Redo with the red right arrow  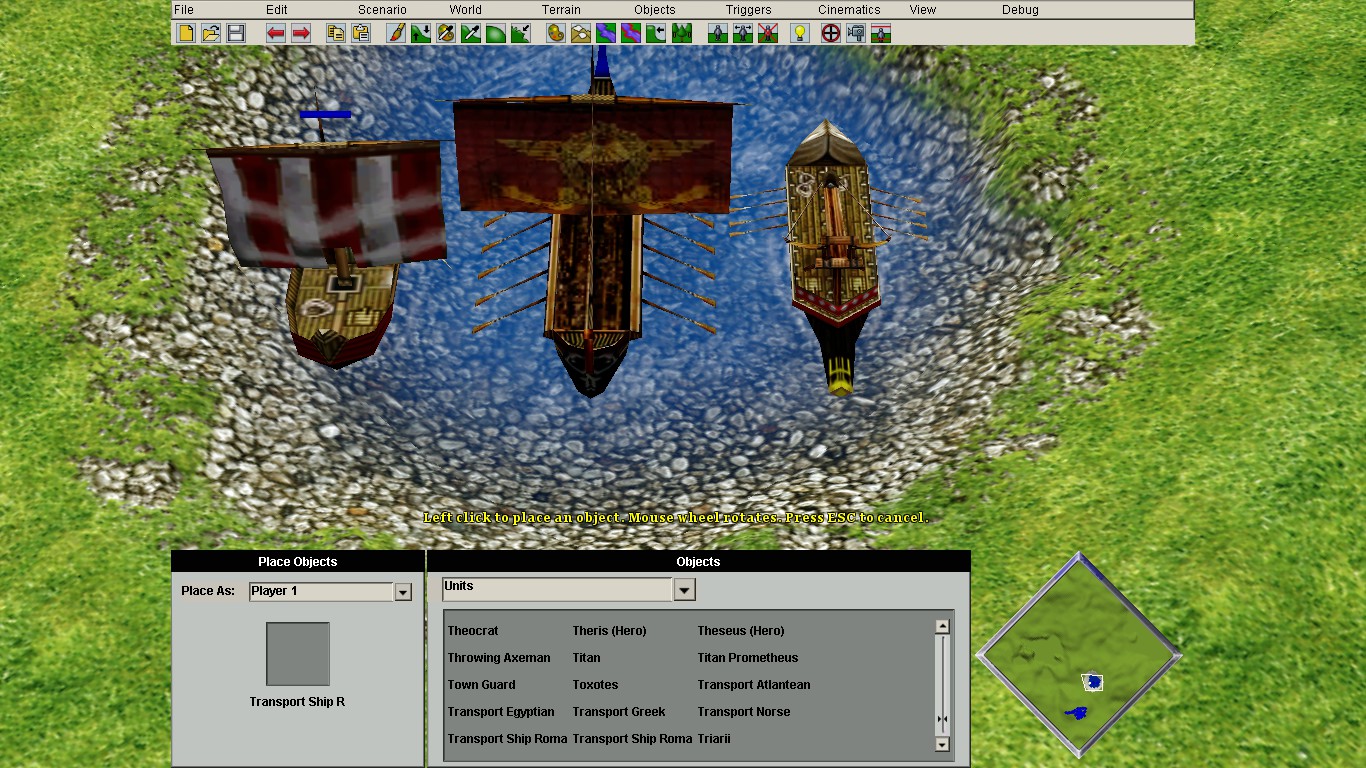click(x=301, y=33)
